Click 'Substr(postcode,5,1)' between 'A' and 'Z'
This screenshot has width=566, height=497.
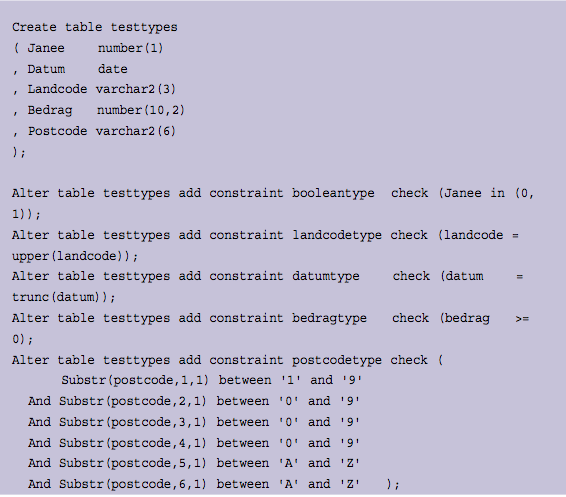(x=133, y=463)
